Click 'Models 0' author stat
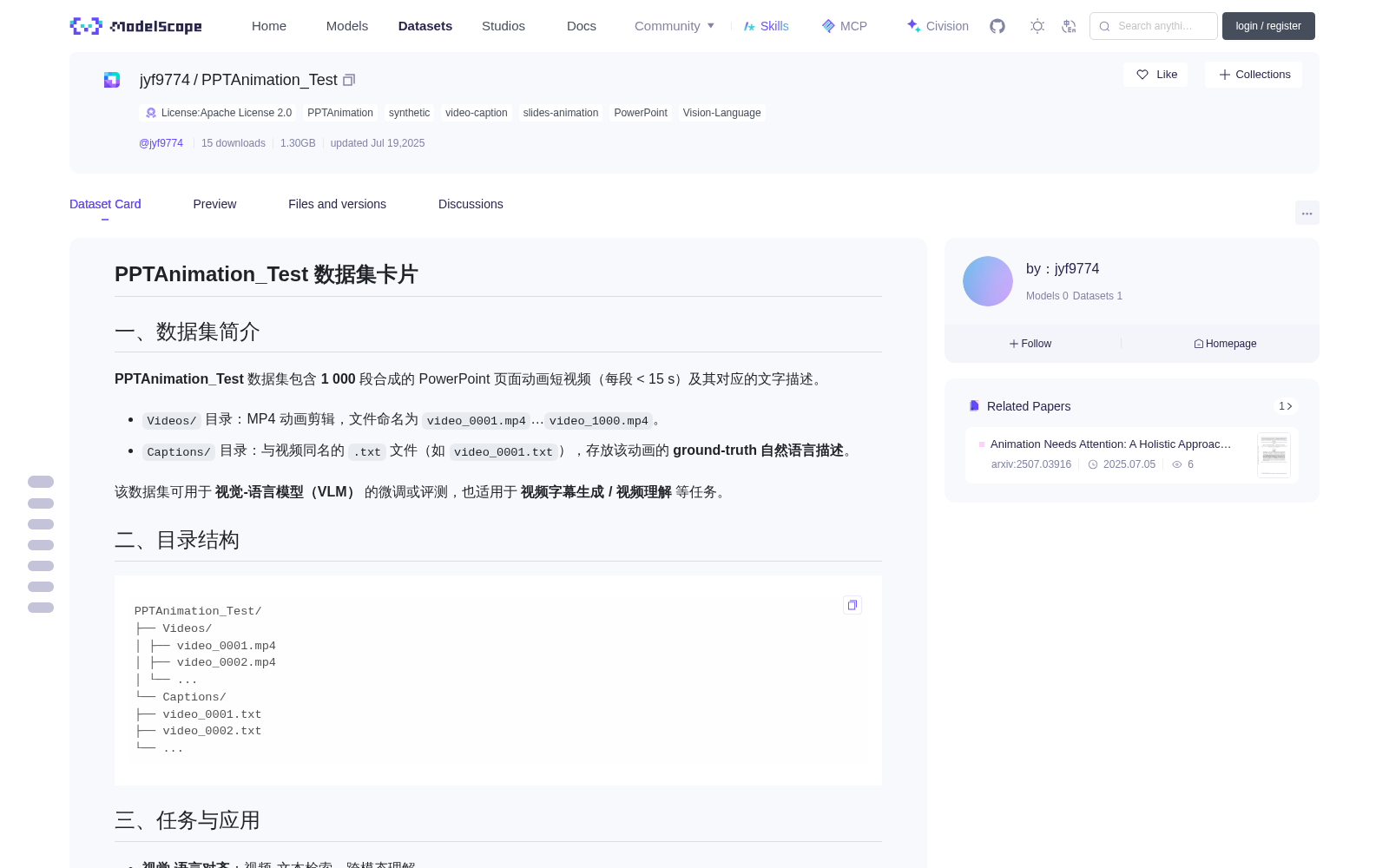The height and width of the screenshot is (868, 1389). 1047,296
